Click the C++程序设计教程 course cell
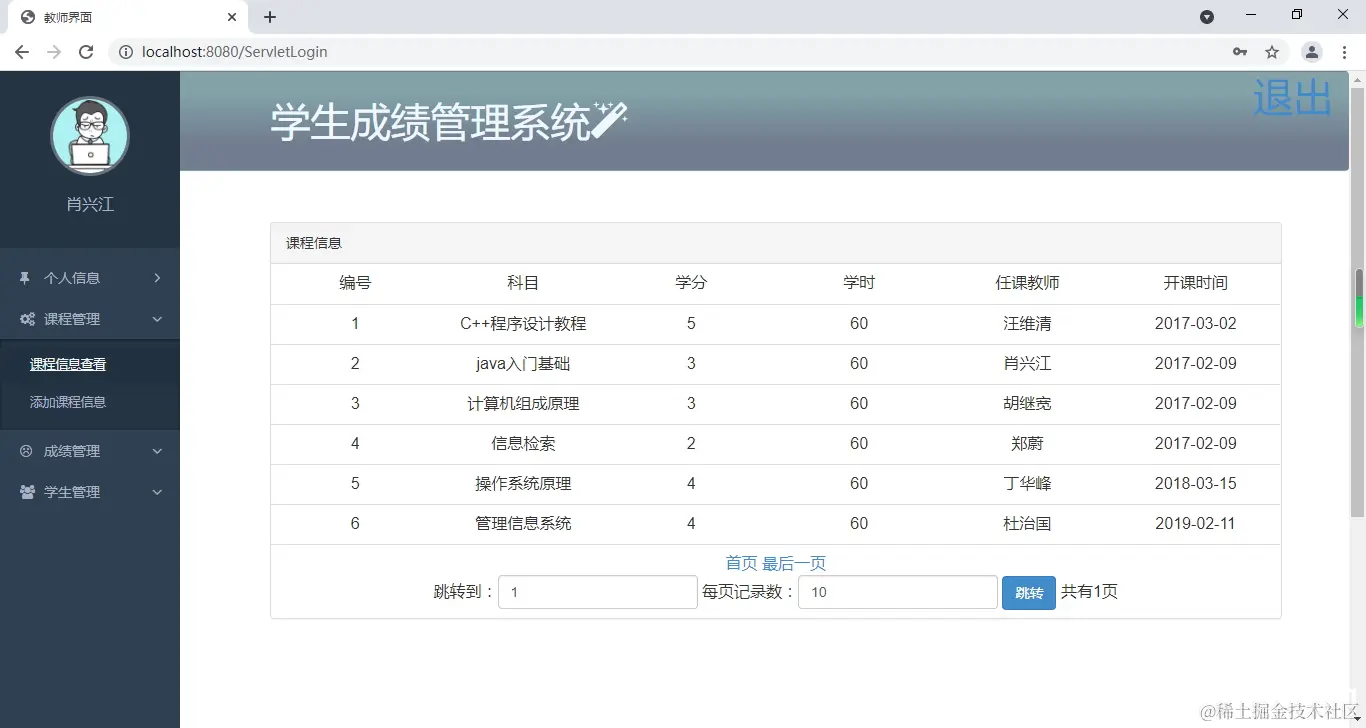 coord(523,324)
